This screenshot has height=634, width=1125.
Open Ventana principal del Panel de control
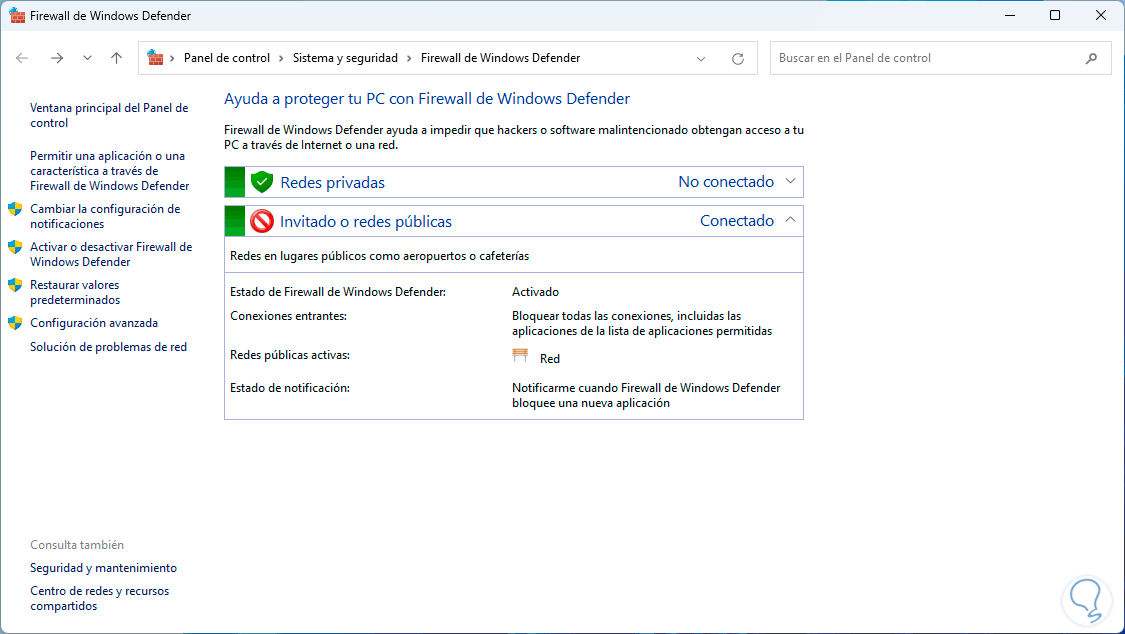pos(109,115)
